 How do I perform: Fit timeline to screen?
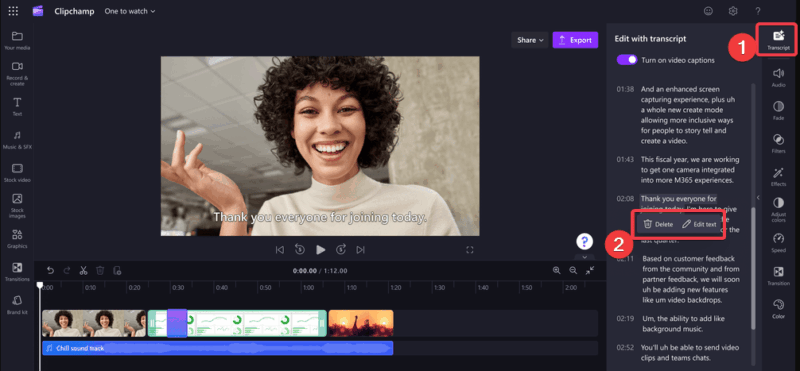590,270
